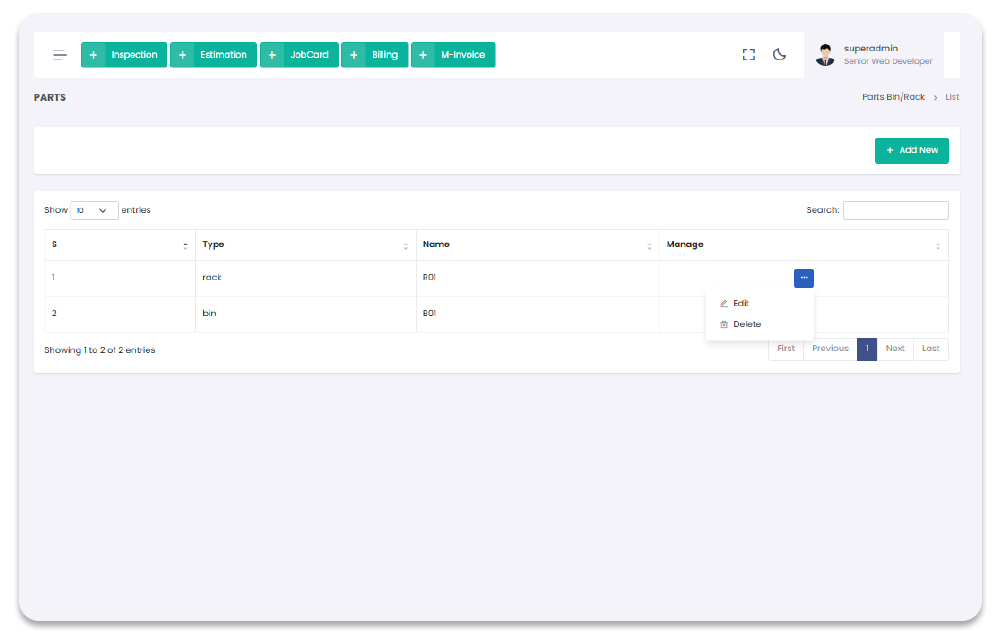Click the plus icon on Estimation button
The image size is (1000, 633).
[x=182, y=55]
